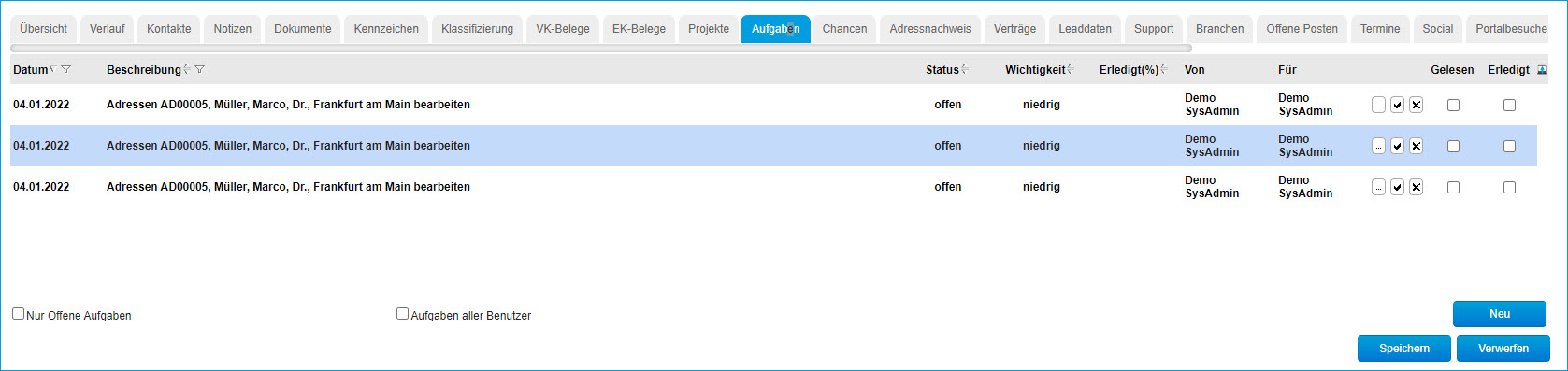Screen dimensions: 1568x371
Task: Sort by the Status column arrow
Action: point(965,70)
